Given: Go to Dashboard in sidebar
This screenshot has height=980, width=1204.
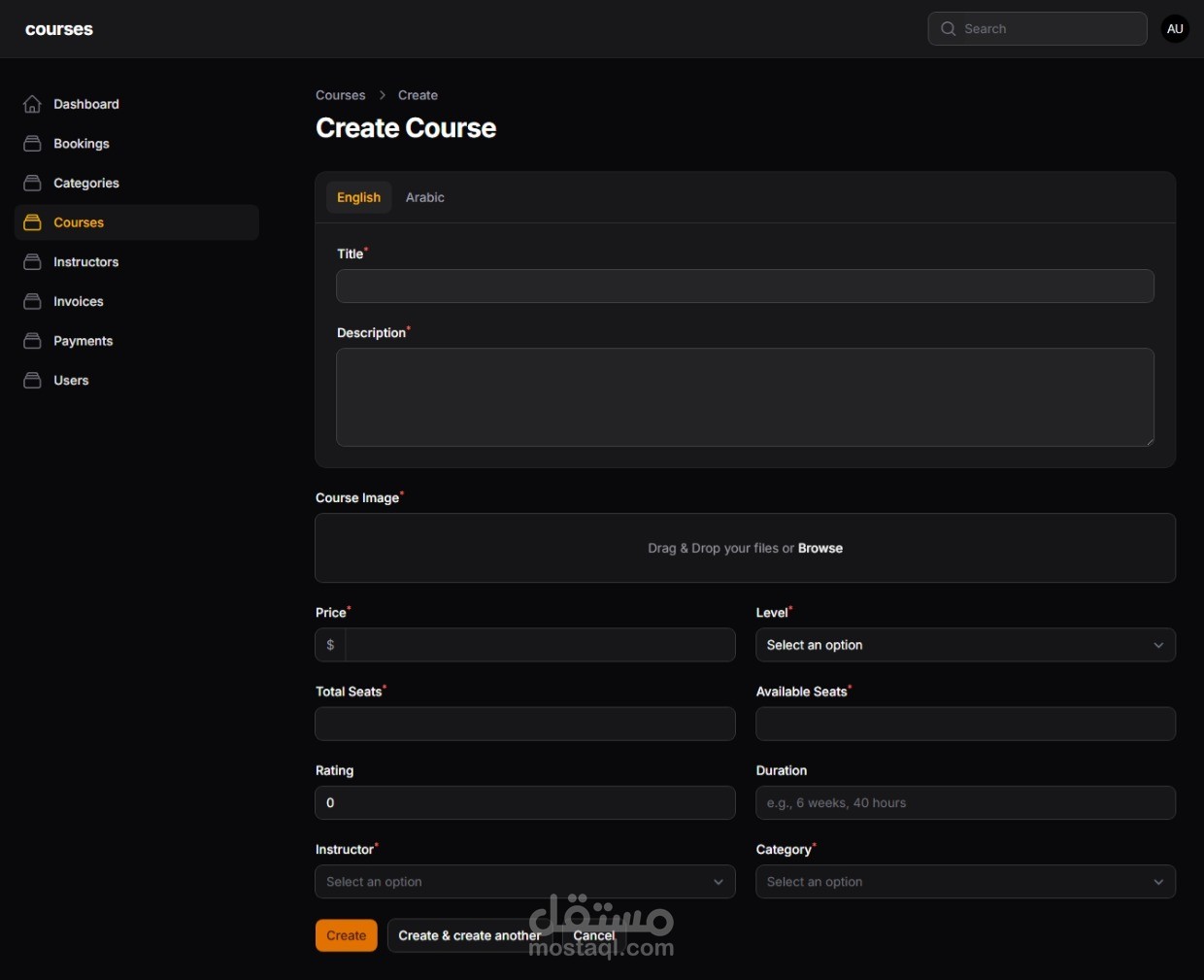Looking at the screenshot, I should pos(137,104).
